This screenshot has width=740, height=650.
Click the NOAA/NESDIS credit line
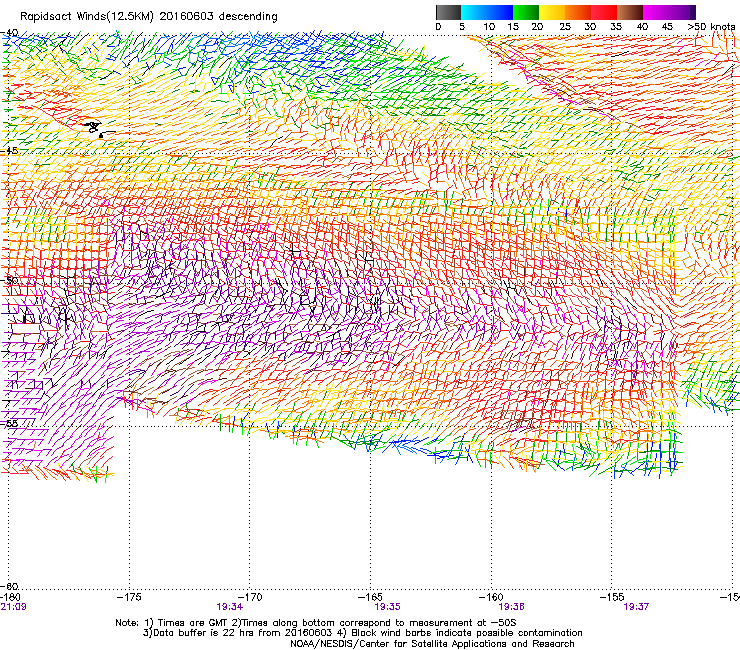(432, 644)
